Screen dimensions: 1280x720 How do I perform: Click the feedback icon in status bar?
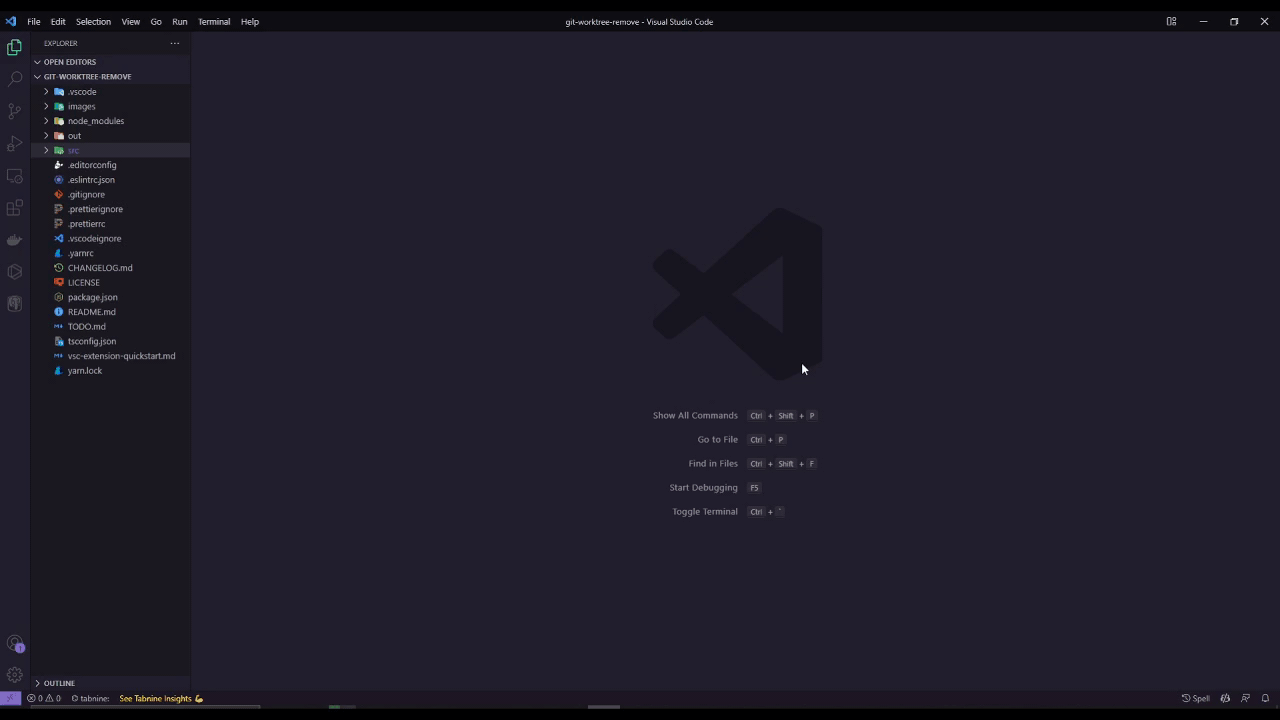(x=1245, y=698)
